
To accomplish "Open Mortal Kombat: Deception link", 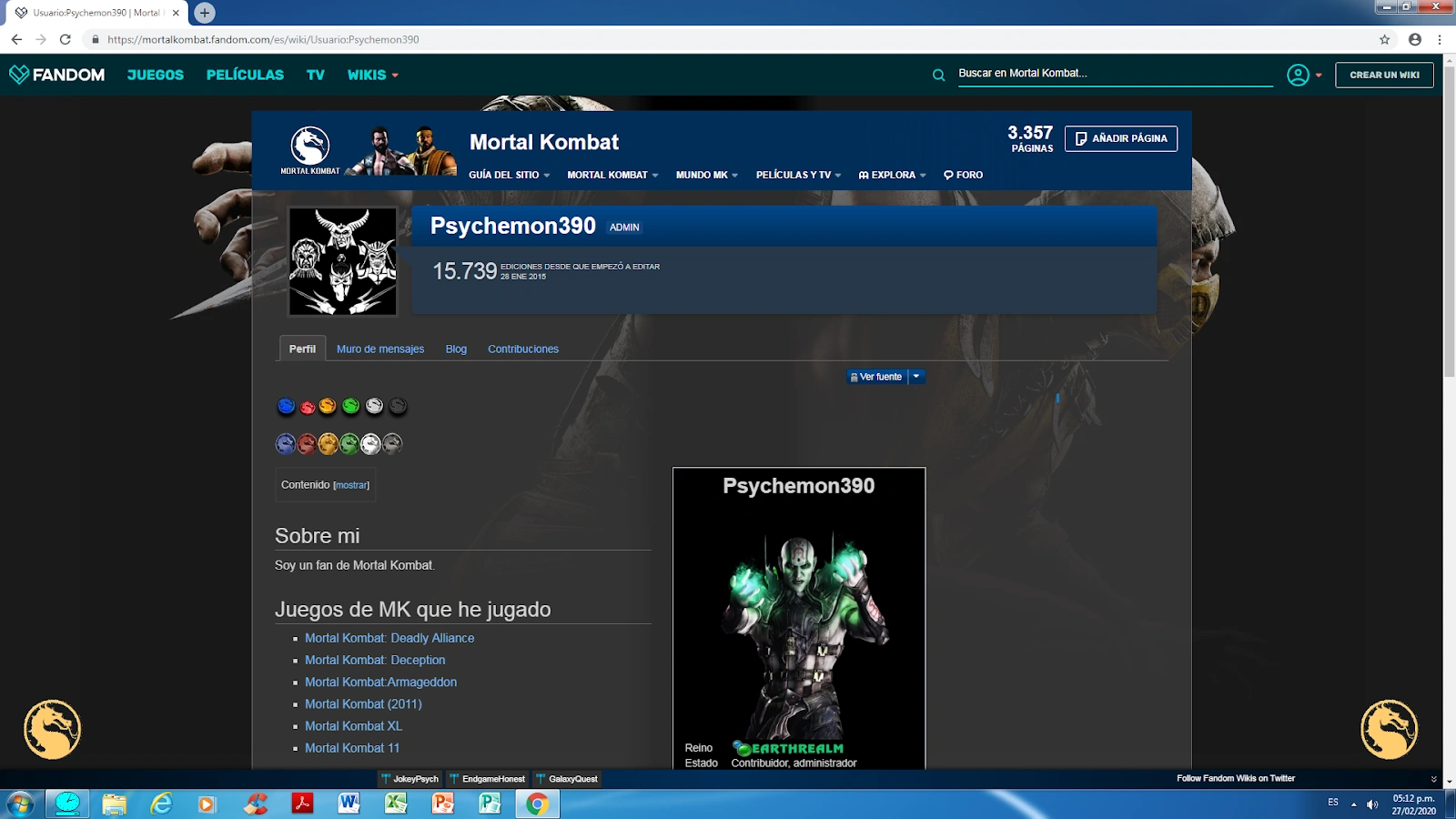I will click(x=375, y=660).
